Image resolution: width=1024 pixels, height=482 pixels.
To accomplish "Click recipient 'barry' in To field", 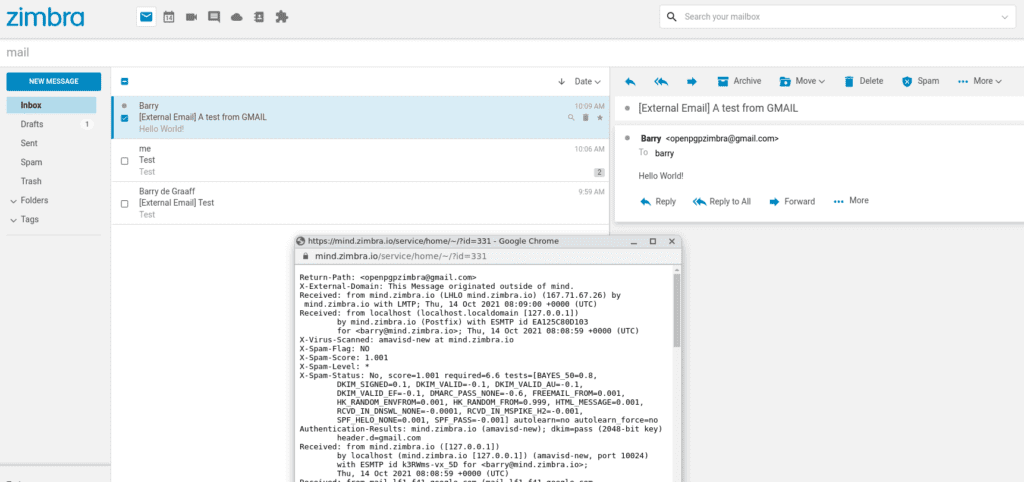I will 664,153.
